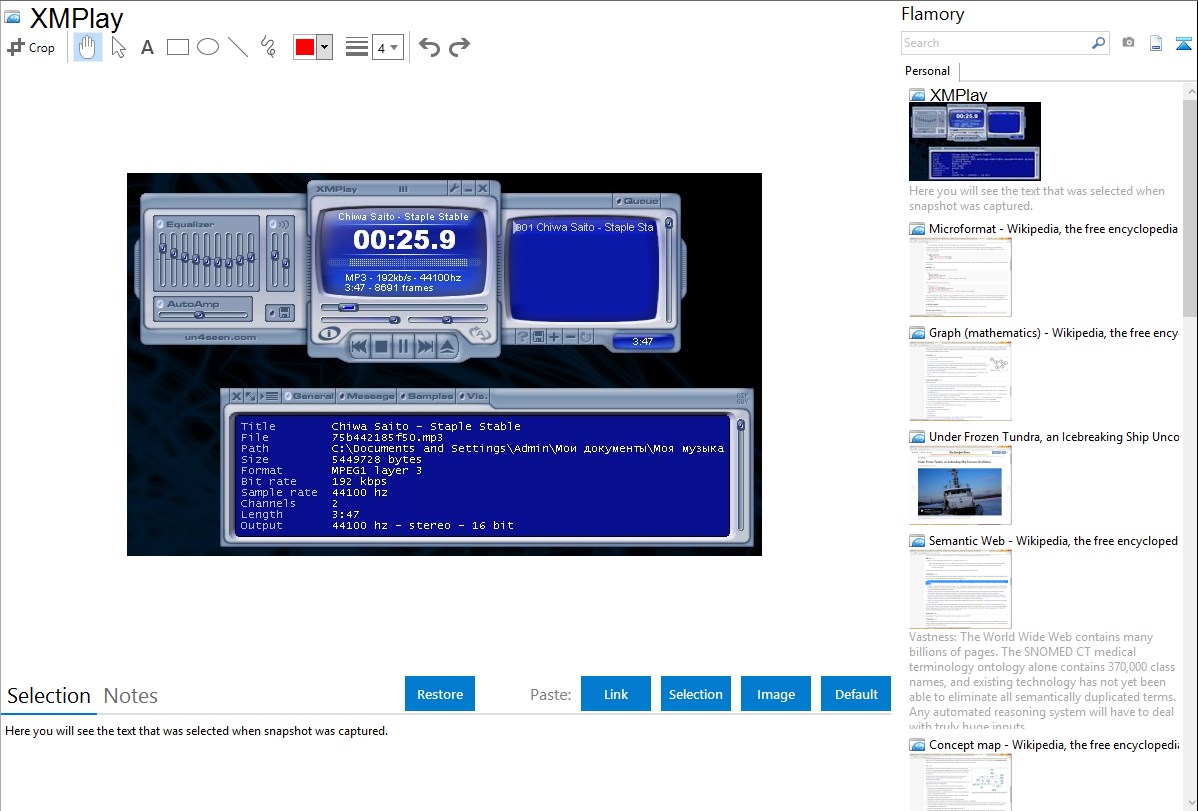Viewport: 1198px width, 811px height.
Task: Open the Personal tab
Action: pos(928,71)
